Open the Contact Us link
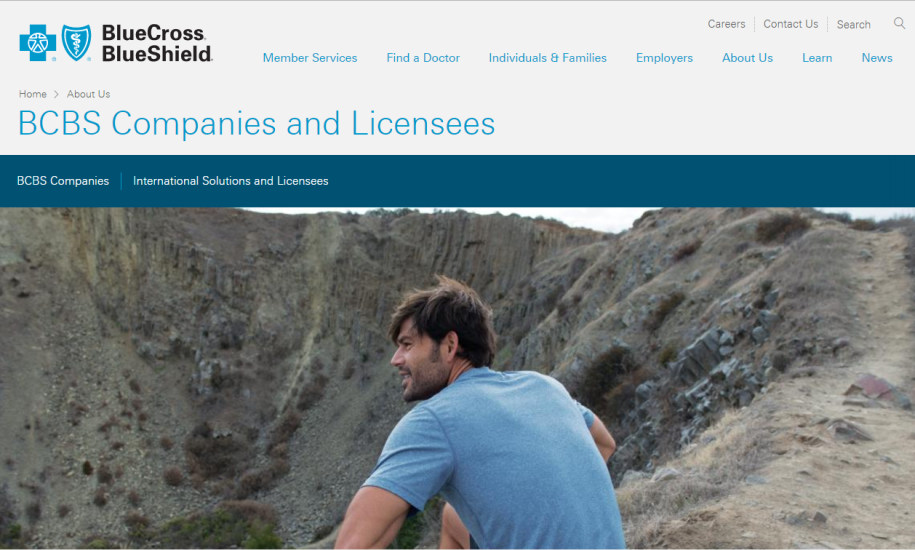The image size is (915, 550). click(x=791, y=24)
